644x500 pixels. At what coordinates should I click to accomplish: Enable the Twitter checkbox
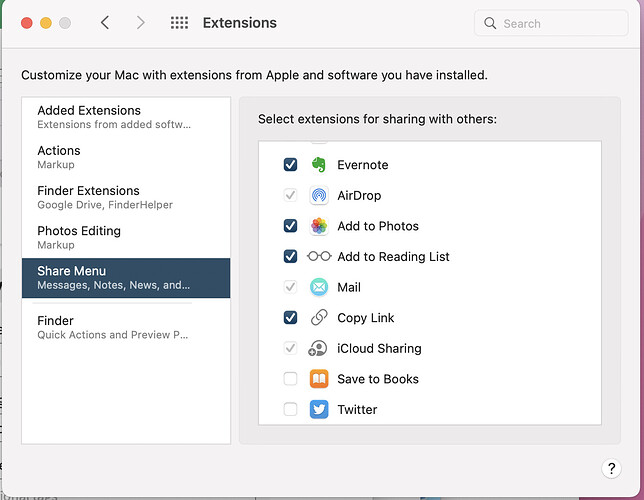290,409
